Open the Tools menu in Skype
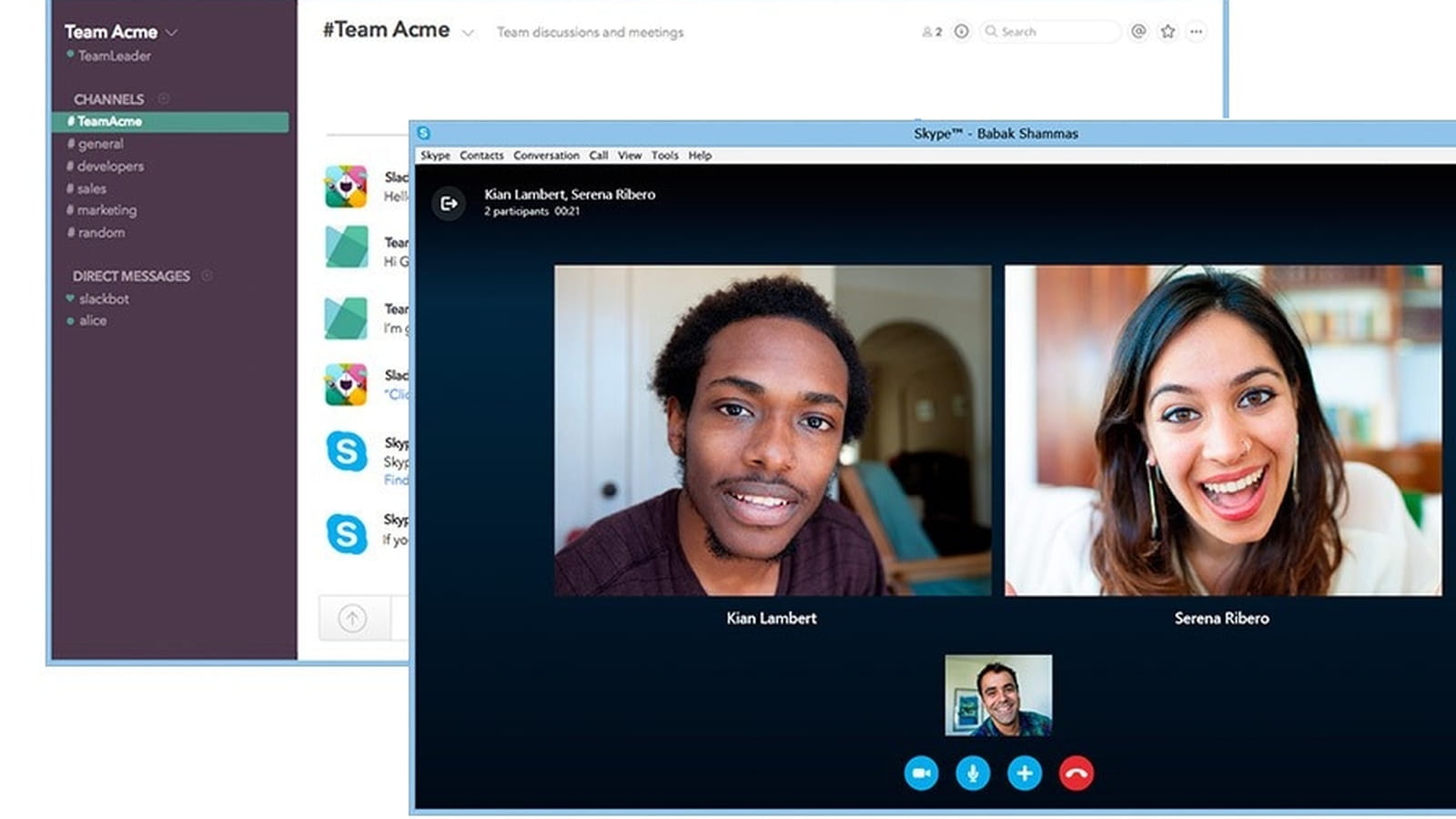 pos(664,156)
